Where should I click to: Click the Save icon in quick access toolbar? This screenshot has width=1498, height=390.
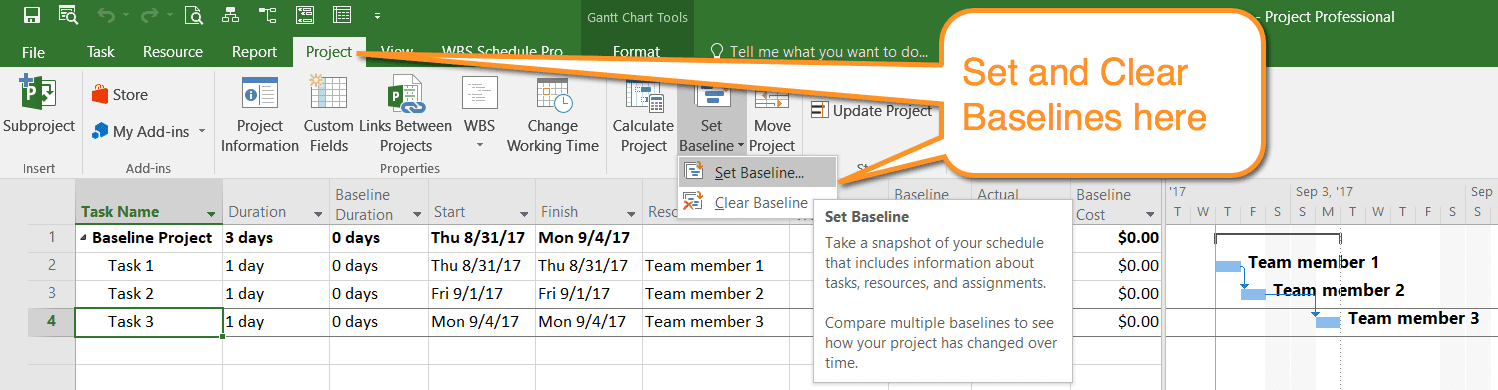[x=32, y=16]
